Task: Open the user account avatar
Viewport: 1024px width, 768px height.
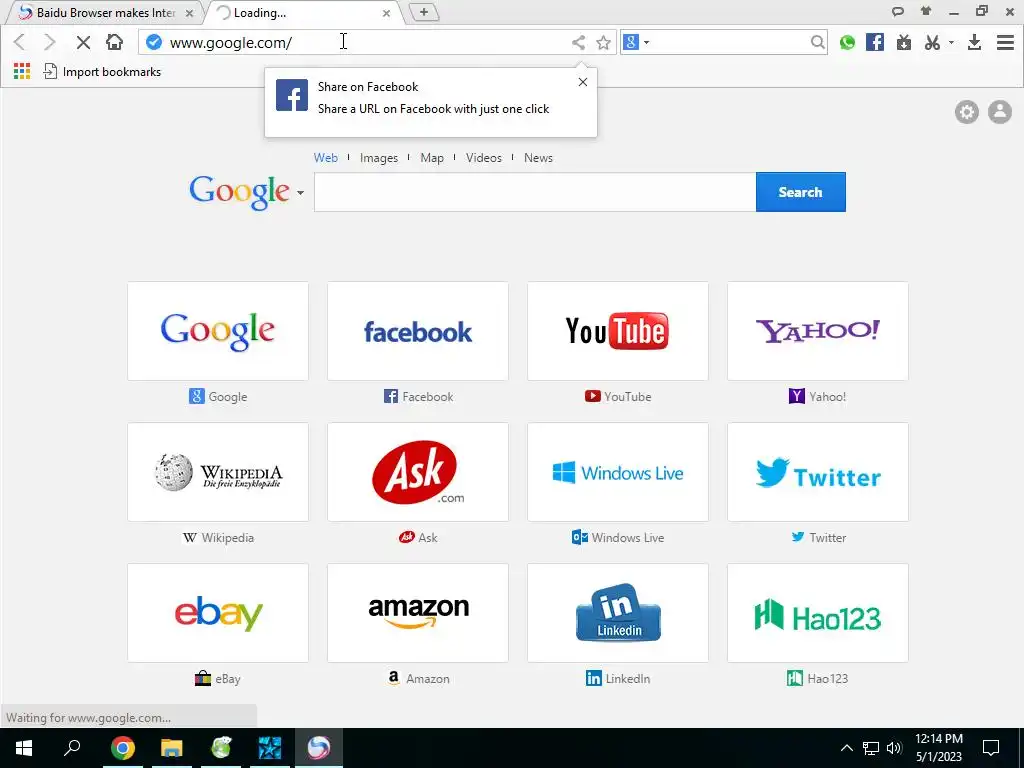Action: (999, 112)
